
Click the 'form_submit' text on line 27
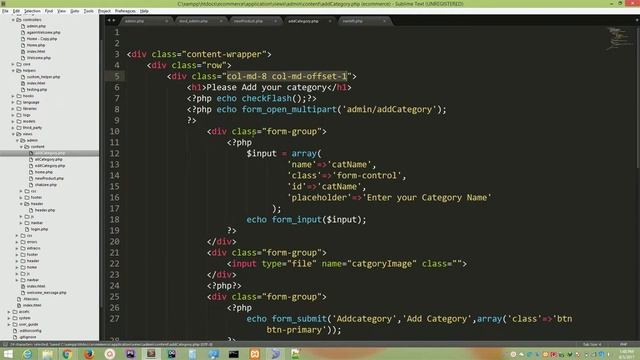click(299, 319)
